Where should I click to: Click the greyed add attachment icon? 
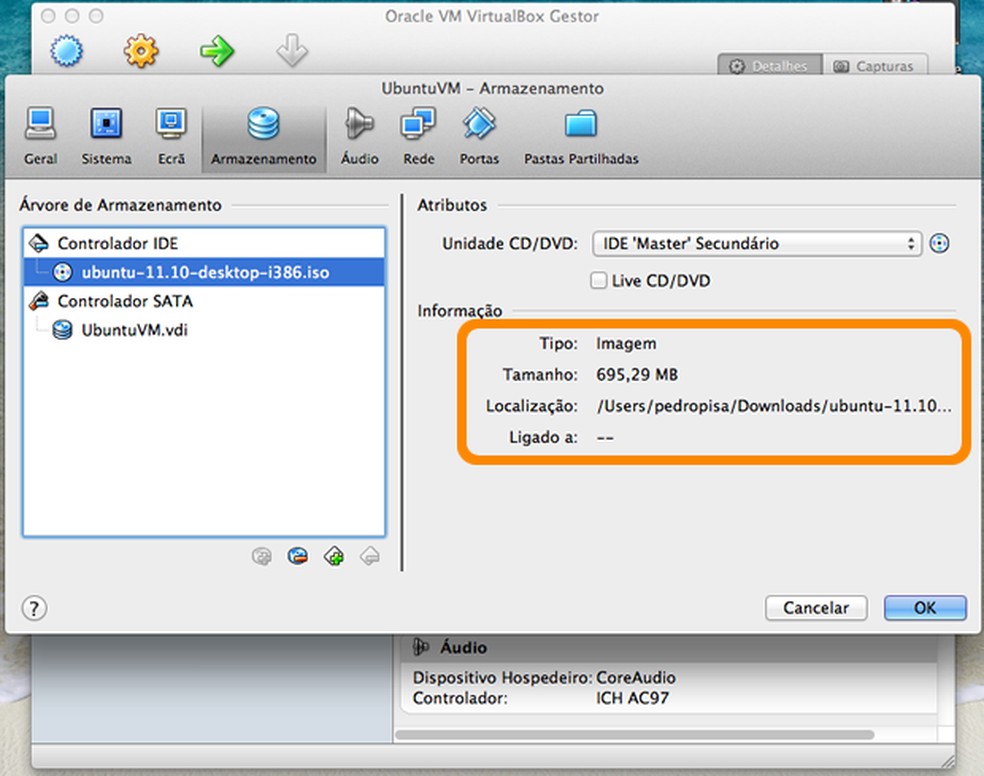point(262,556)
